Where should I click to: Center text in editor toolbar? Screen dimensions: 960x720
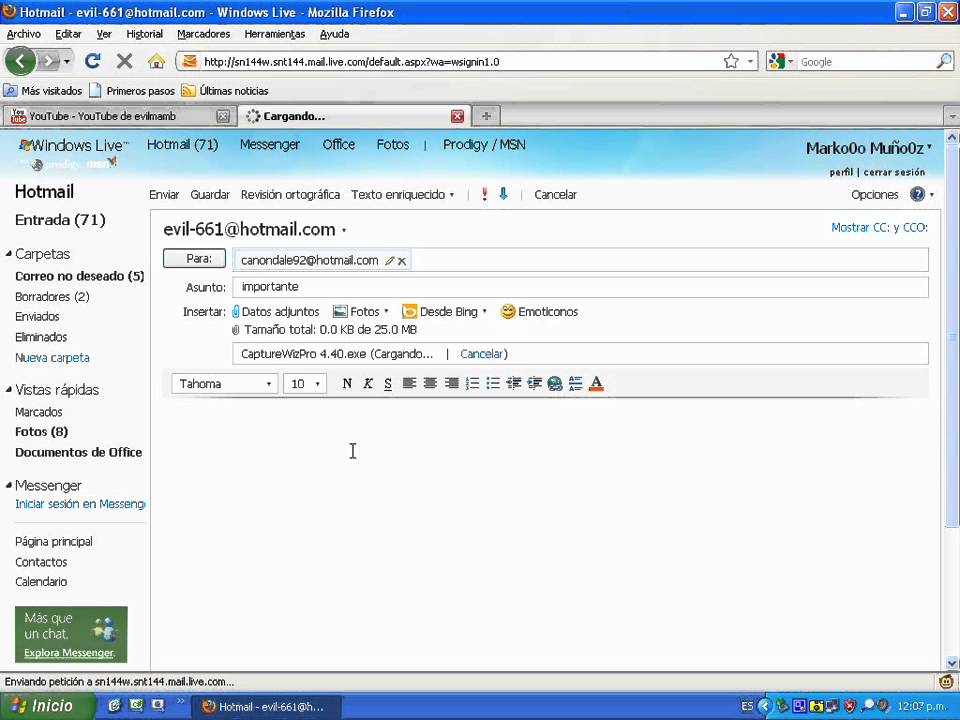click(x=430, y=383)
